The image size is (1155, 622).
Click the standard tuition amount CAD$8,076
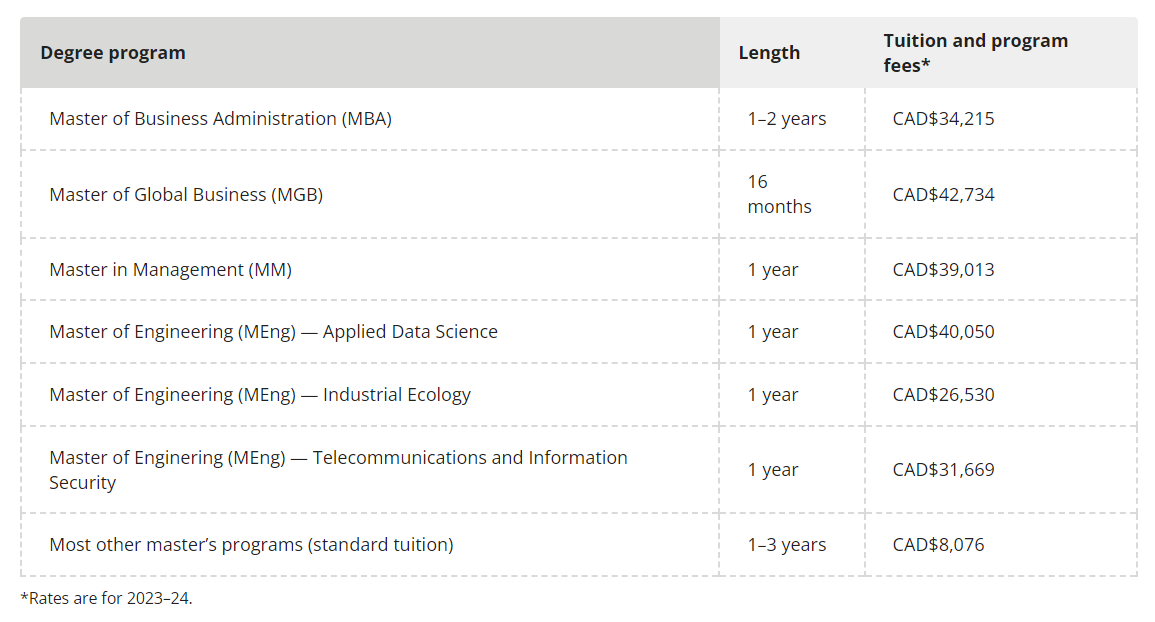point(938,545)
